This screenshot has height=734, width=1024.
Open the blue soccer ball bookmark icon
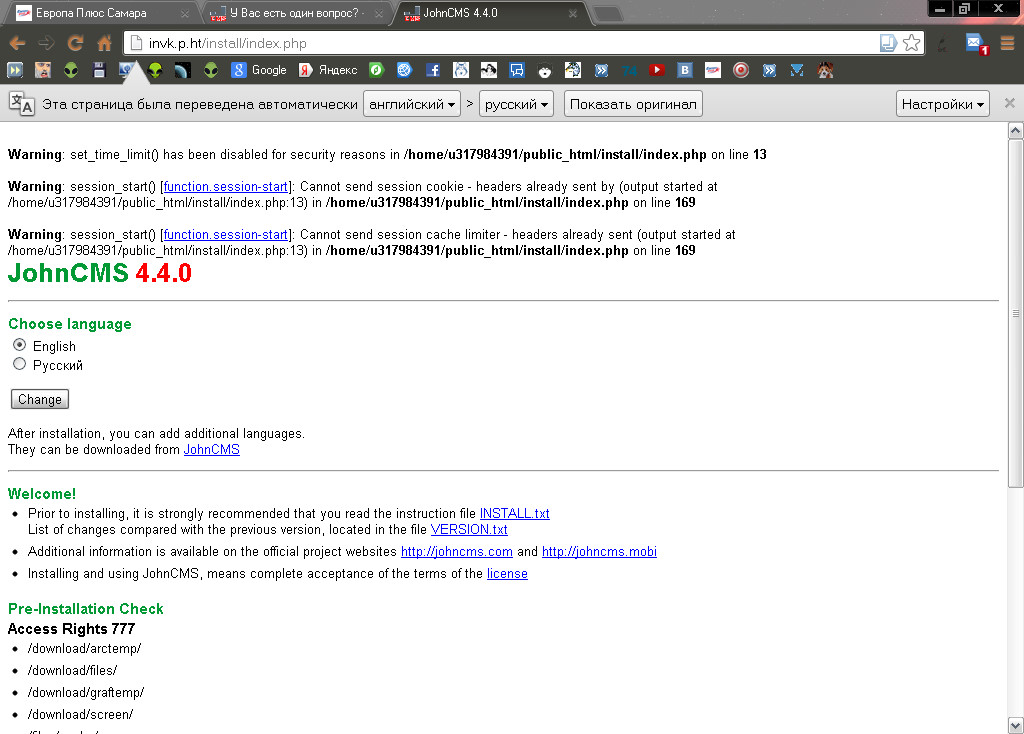(404, 70)
